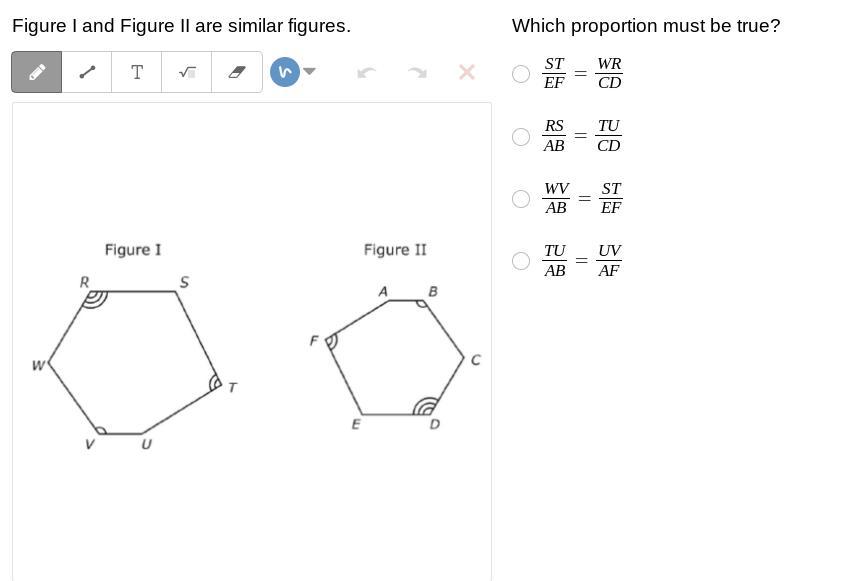
Task: Click the undo arrow
Action: [366, 72]
